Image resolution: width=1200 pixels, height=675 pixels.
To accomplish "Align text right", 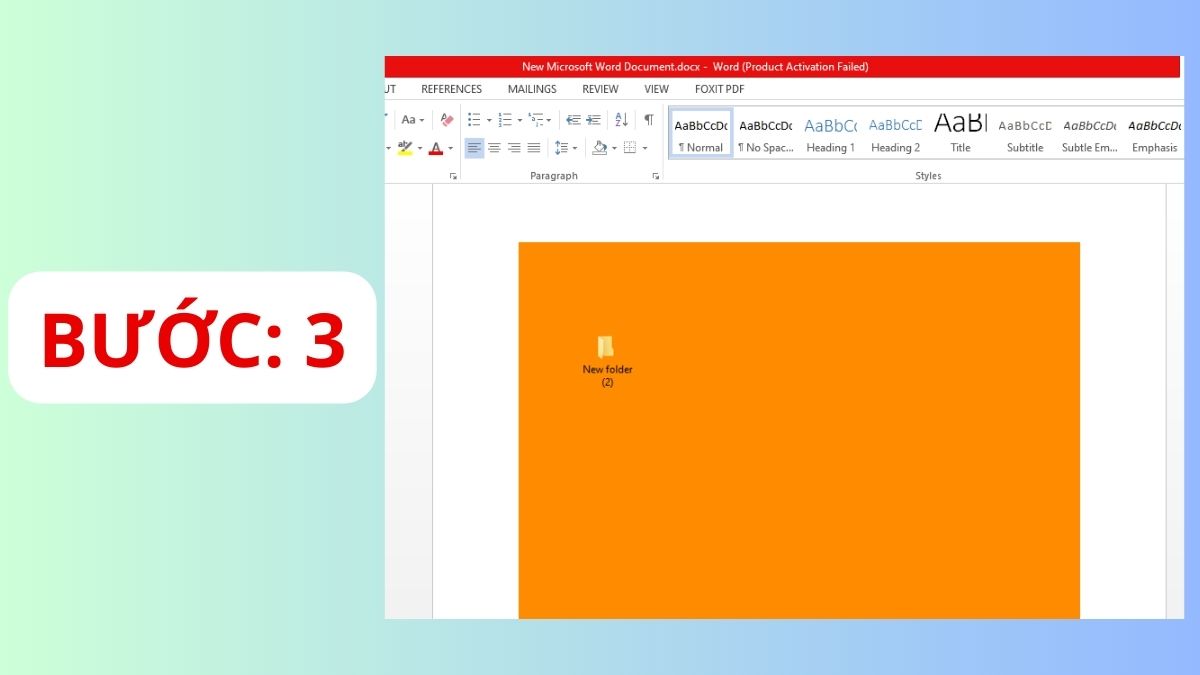I will (514, 148).
